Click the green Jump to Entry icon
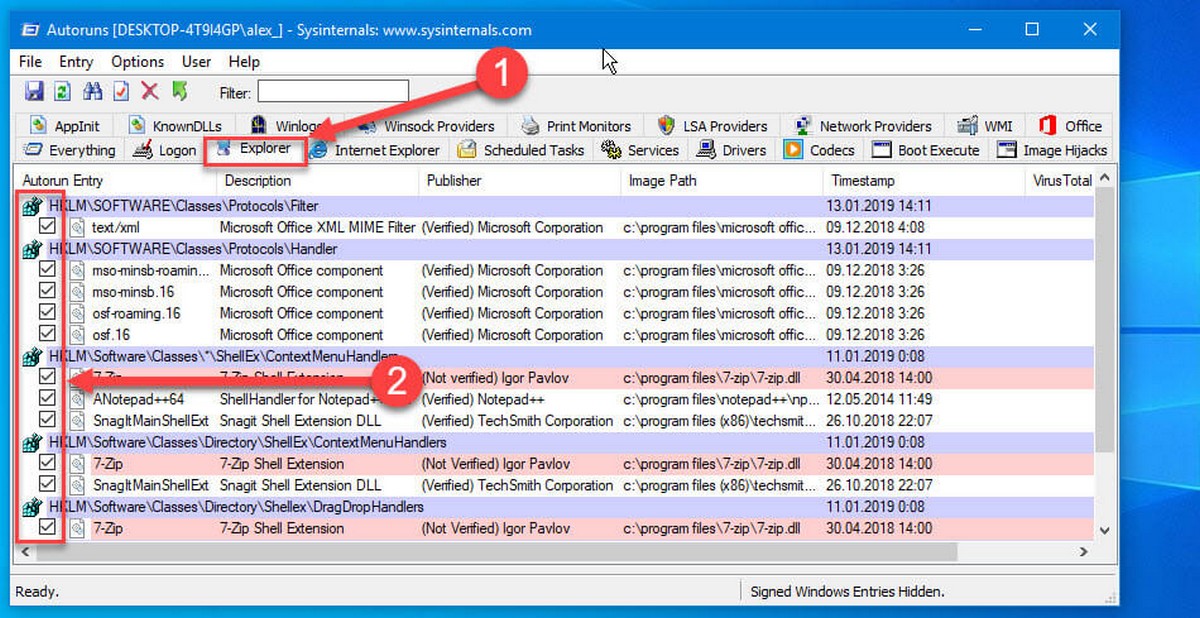Image resolution: width=1200 pixels, height=618 pixels. coord(179,92)
